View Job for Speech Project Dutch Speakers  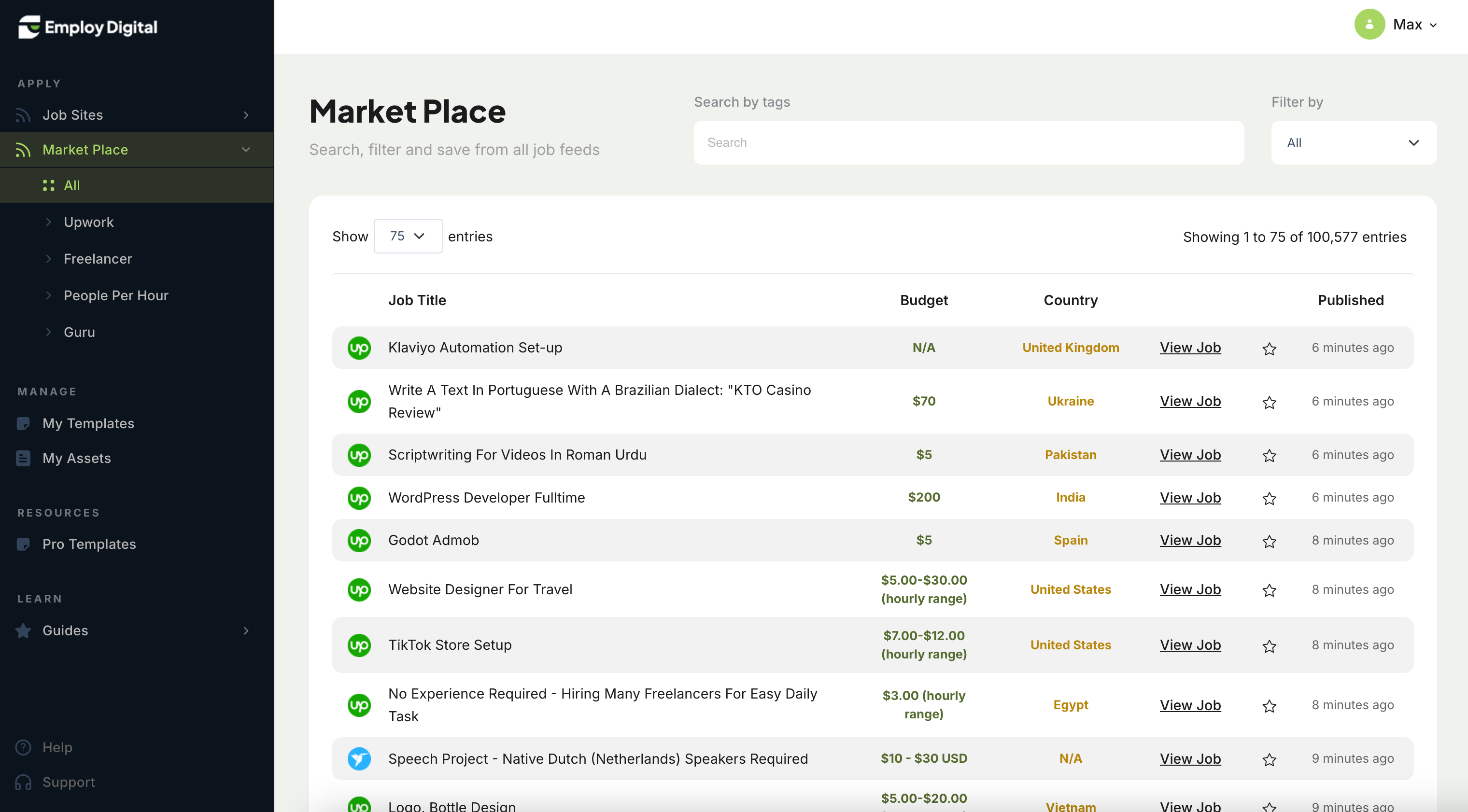1190,759
